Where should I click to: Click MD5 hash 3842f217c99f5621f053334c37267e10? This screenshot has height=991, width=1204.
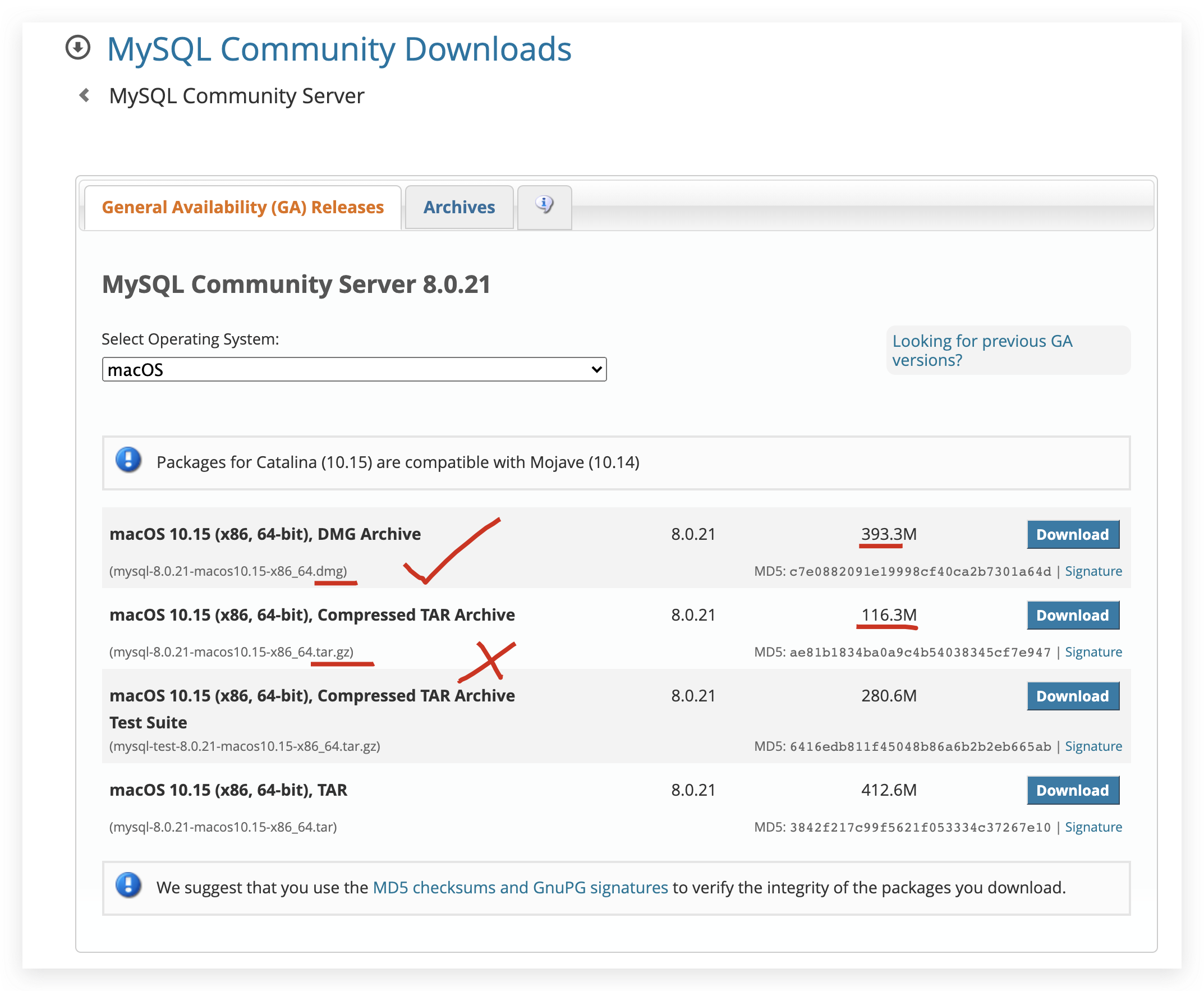click(x=920, y=828)
